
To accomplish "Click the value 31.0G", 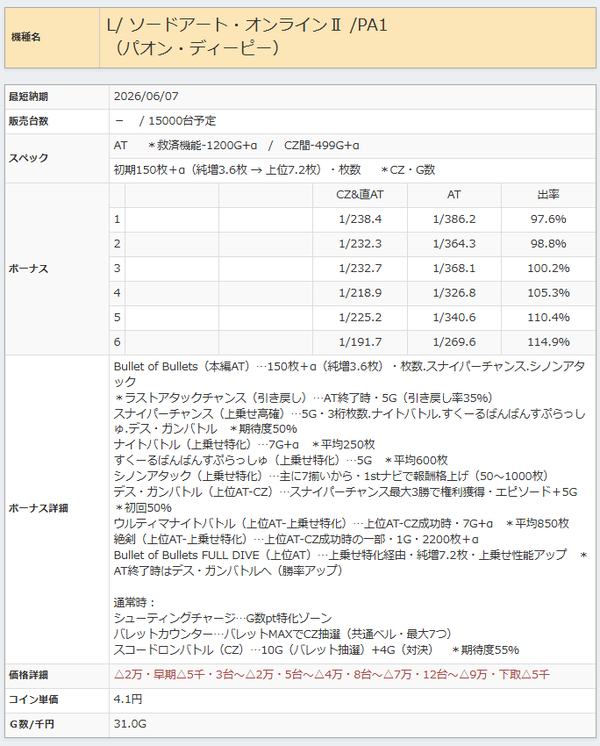I will pyautogui.click(x=130, y=724).
